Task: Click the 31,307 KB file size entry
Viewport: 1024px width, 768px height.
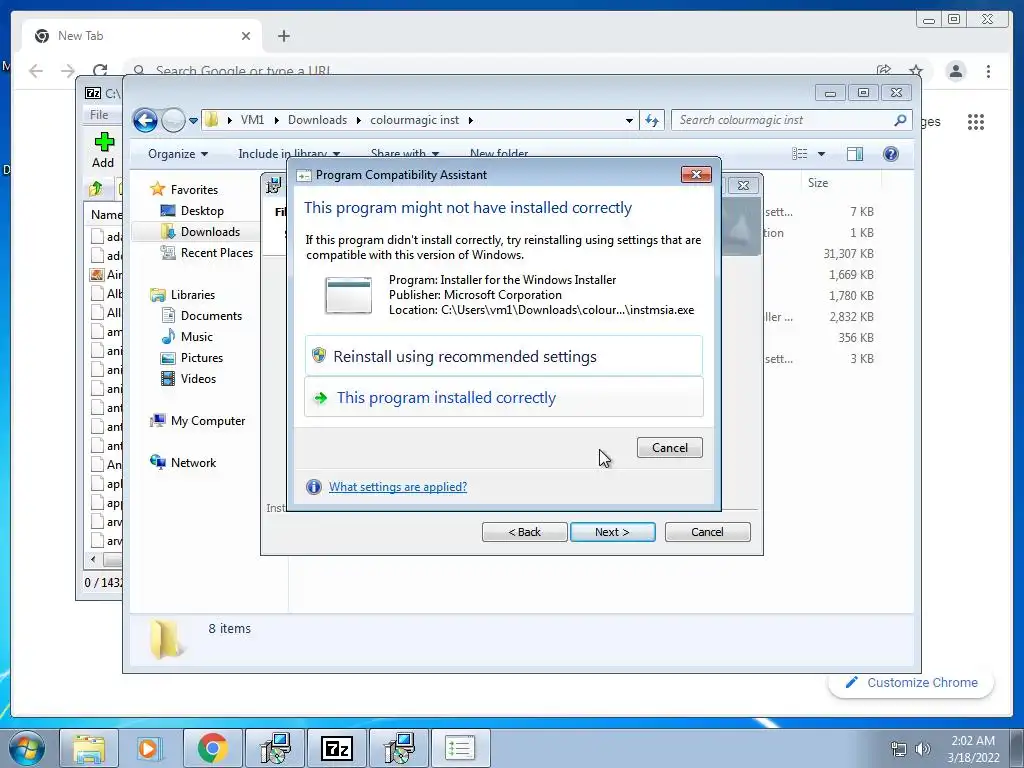Action: point(848,253)
